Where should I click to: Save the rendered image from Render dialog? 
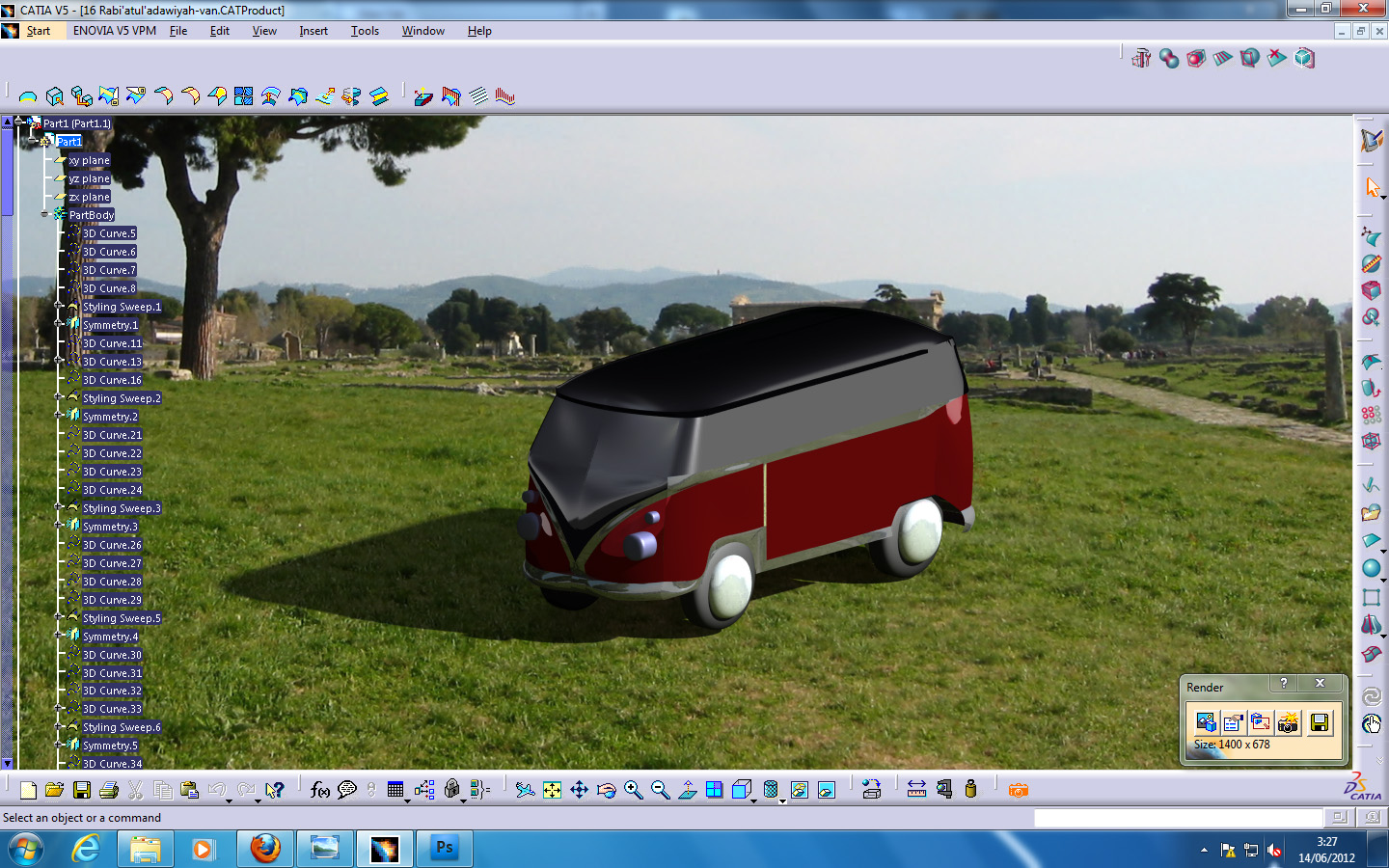1320,722
